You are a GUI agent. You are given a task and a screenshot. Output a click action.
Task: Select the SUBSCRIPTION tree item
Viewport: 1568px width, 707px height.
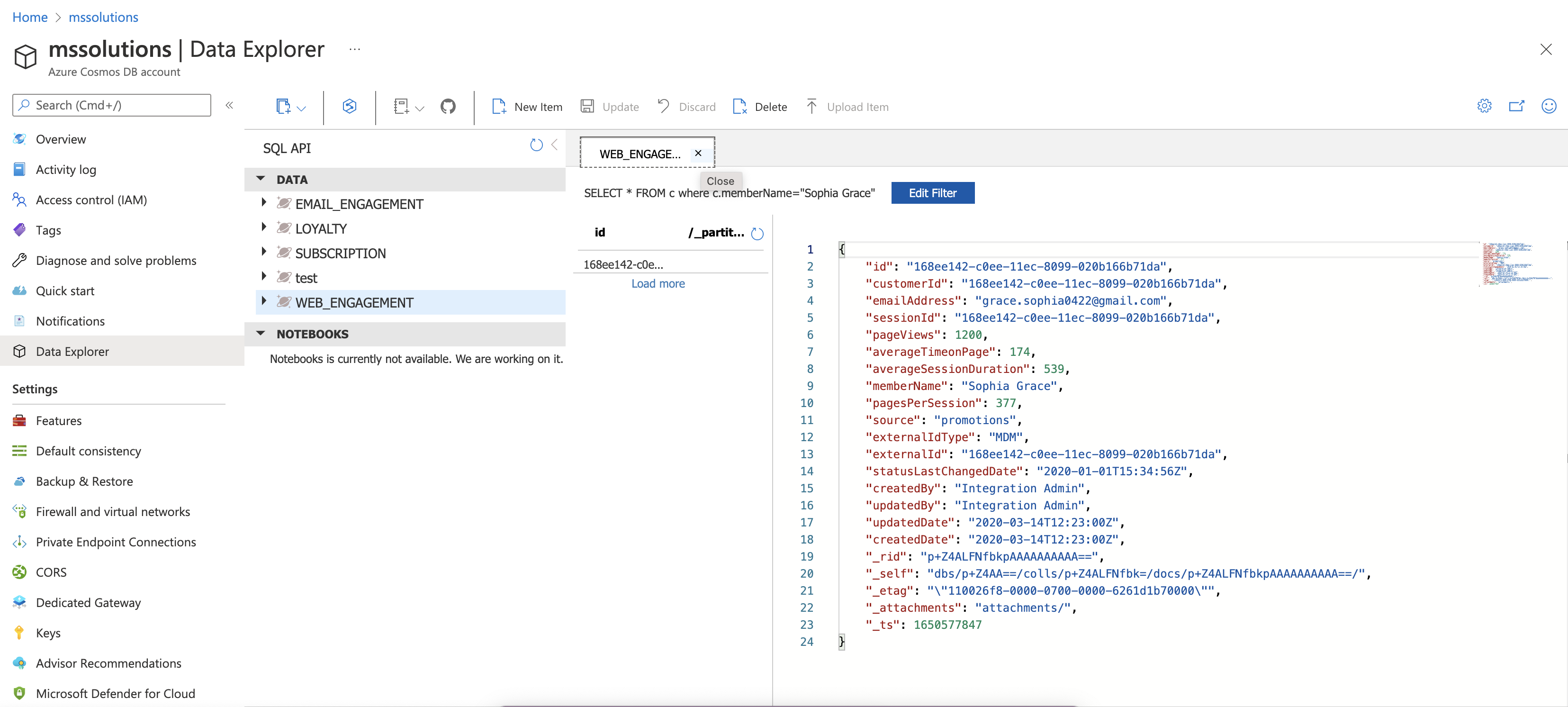tap(340, 254)
